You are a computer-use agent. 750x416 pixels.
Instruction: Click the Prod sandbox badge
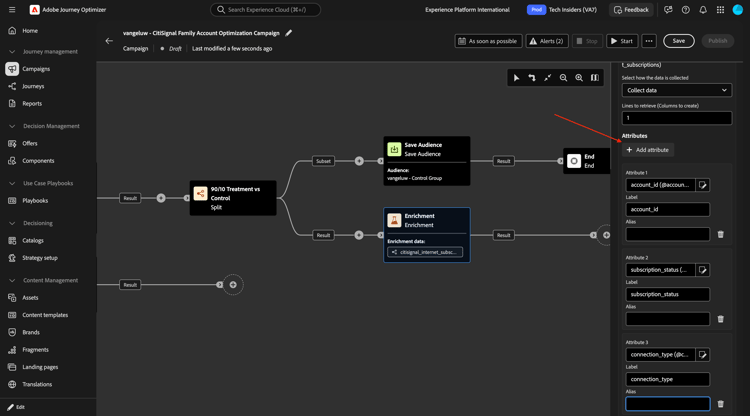[x=536, y=10]
